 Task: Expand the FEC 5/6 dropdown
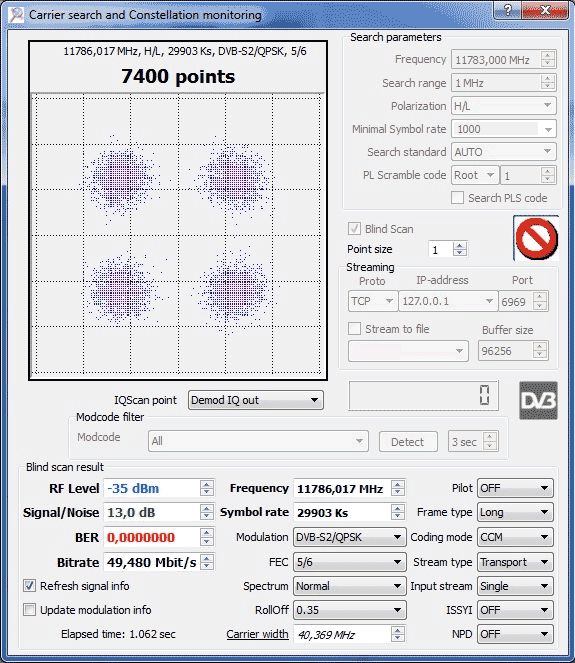click(350, 562)
